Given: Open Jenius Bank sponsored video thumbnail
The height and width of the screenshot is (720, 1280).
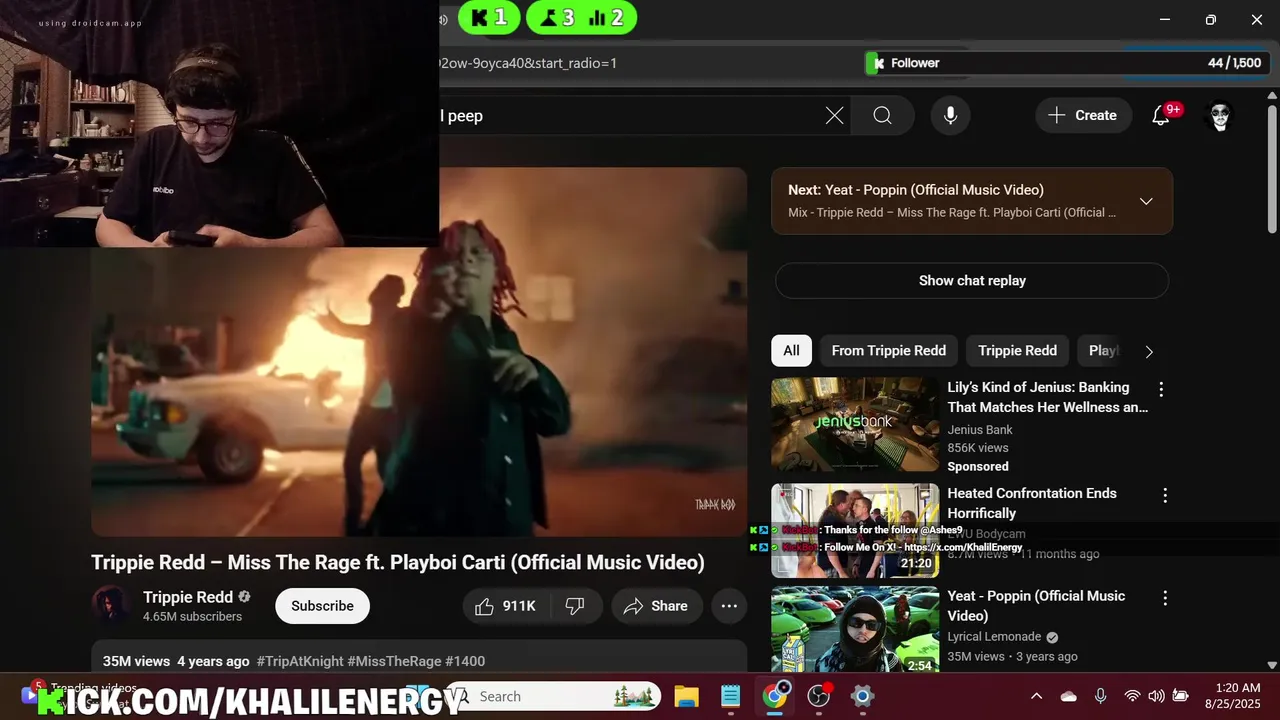Looking at the screenshot, I should point(855,424).
